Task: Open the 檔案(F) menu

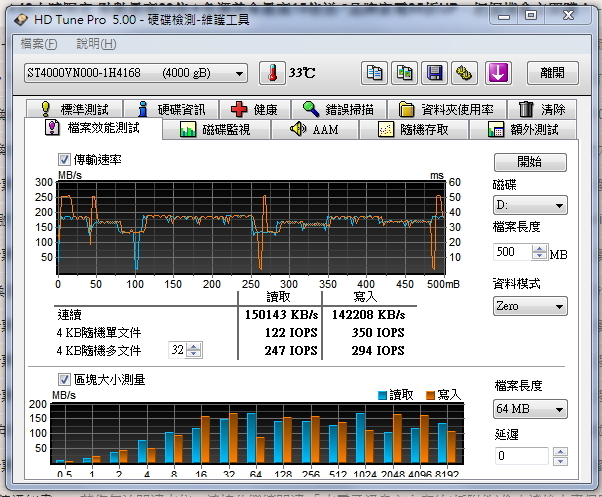Action: pos(38,44)
